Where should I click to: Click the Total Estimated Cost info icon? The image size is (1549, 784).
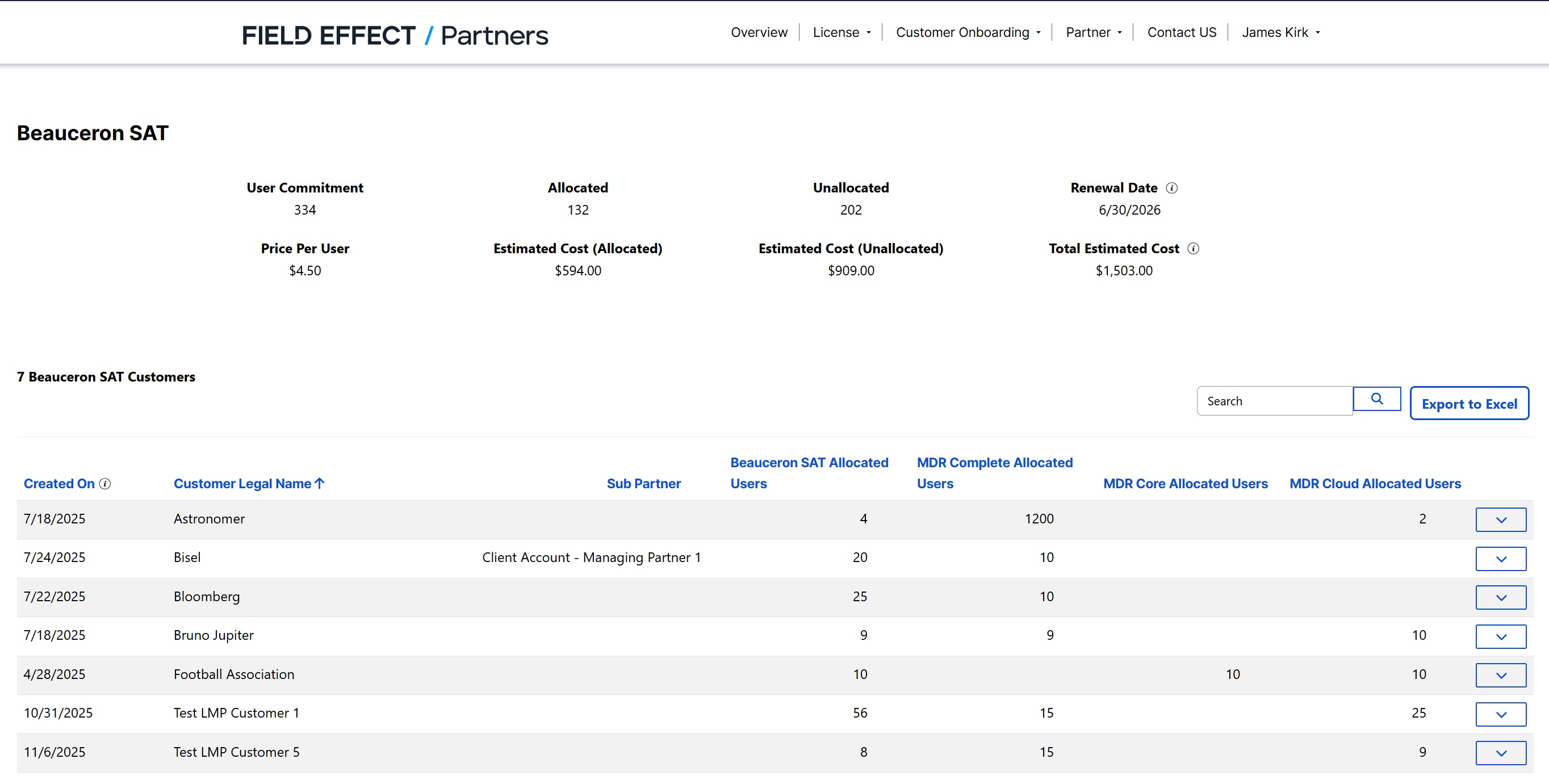tap(1193, 248)
